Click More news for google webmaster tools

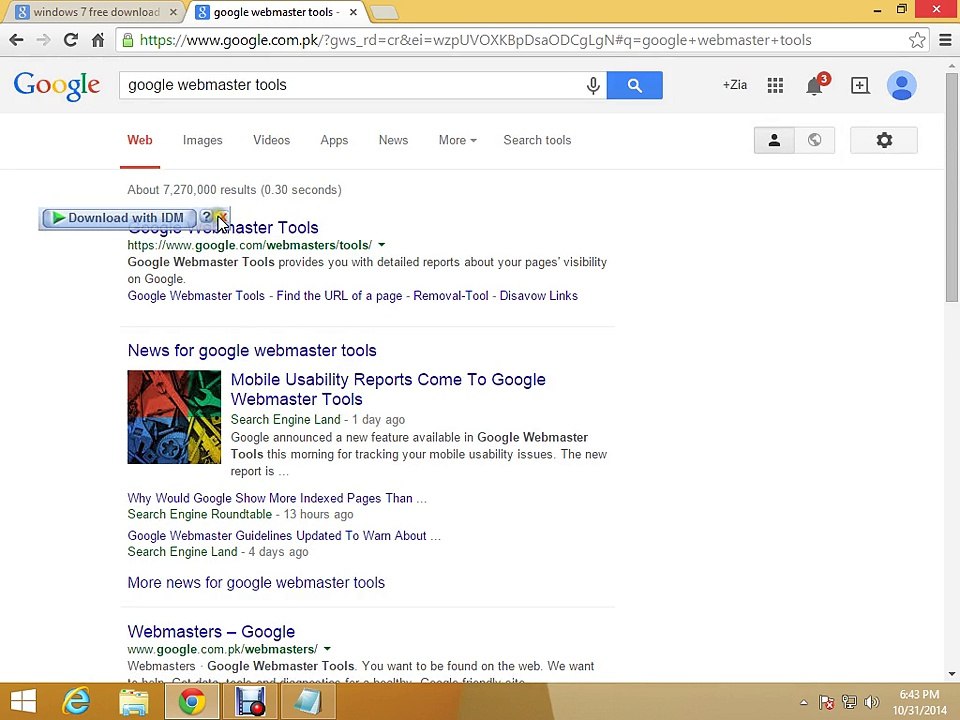(x=256, y=583)
